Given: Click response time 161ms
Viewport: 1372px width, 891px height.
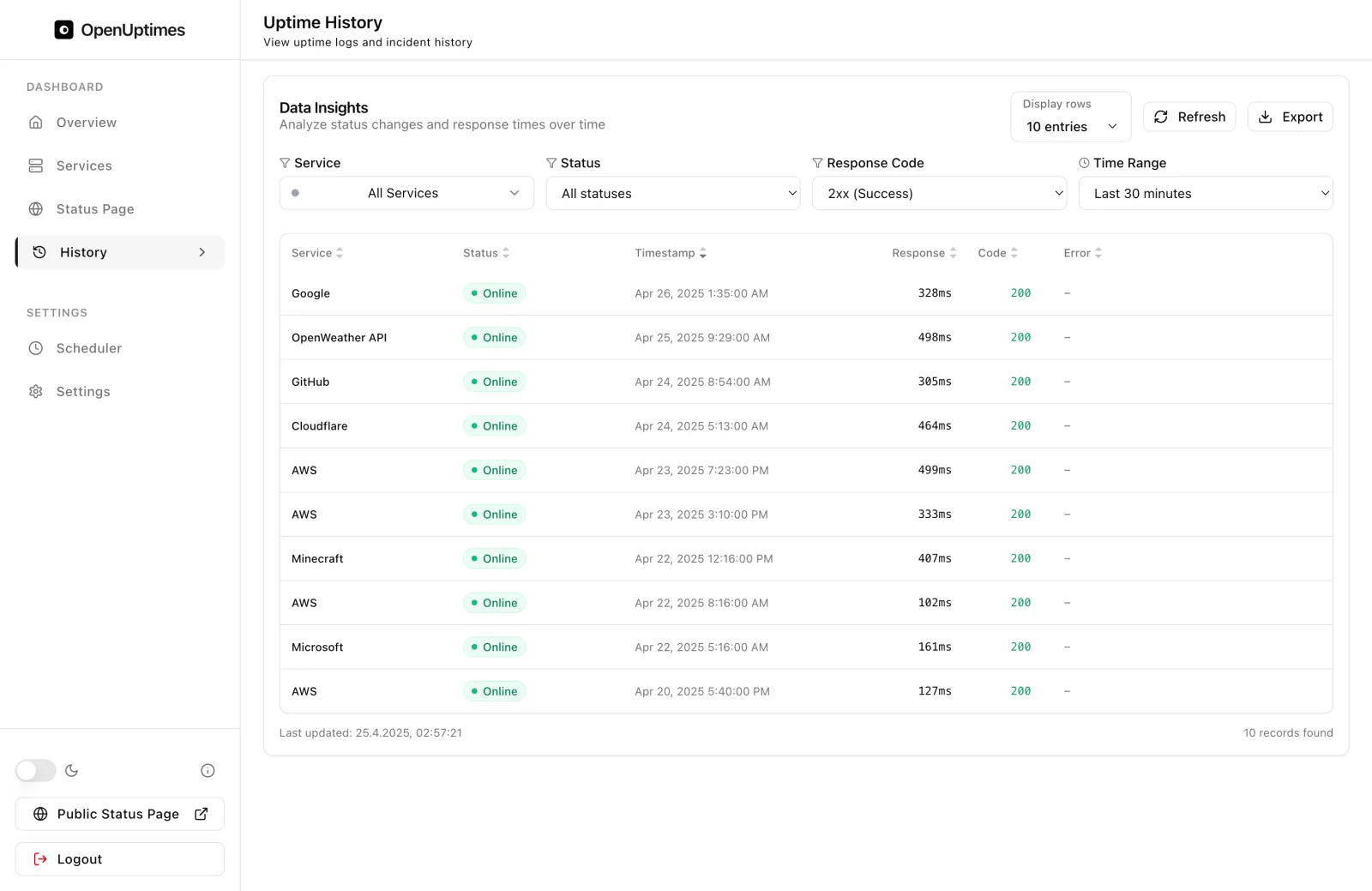Looking at the screenshot, I should [935, 647].
